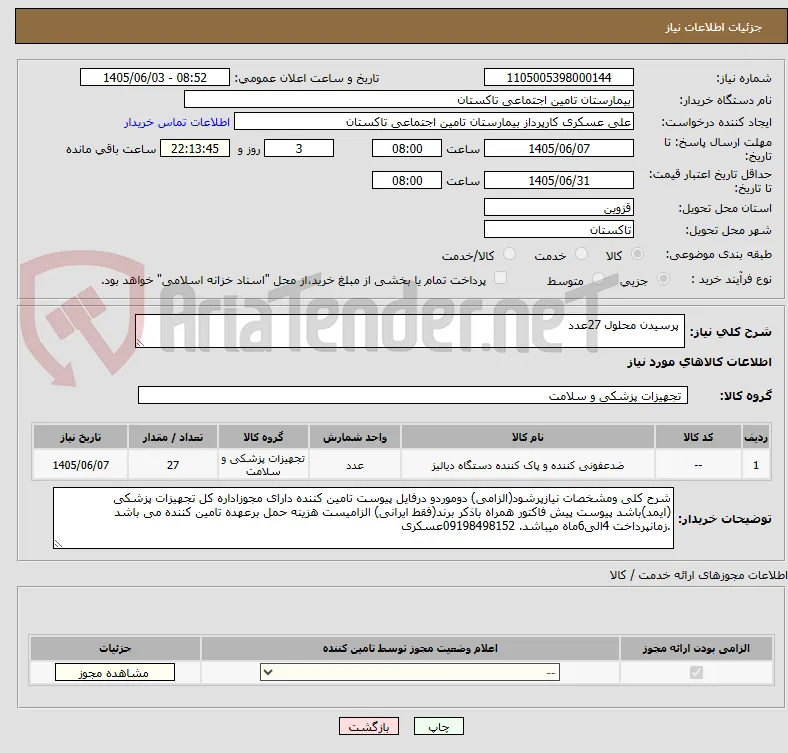Select the کالا/خدمت radio button
Viewport: 788px width, 753px height.
(510, 254)
